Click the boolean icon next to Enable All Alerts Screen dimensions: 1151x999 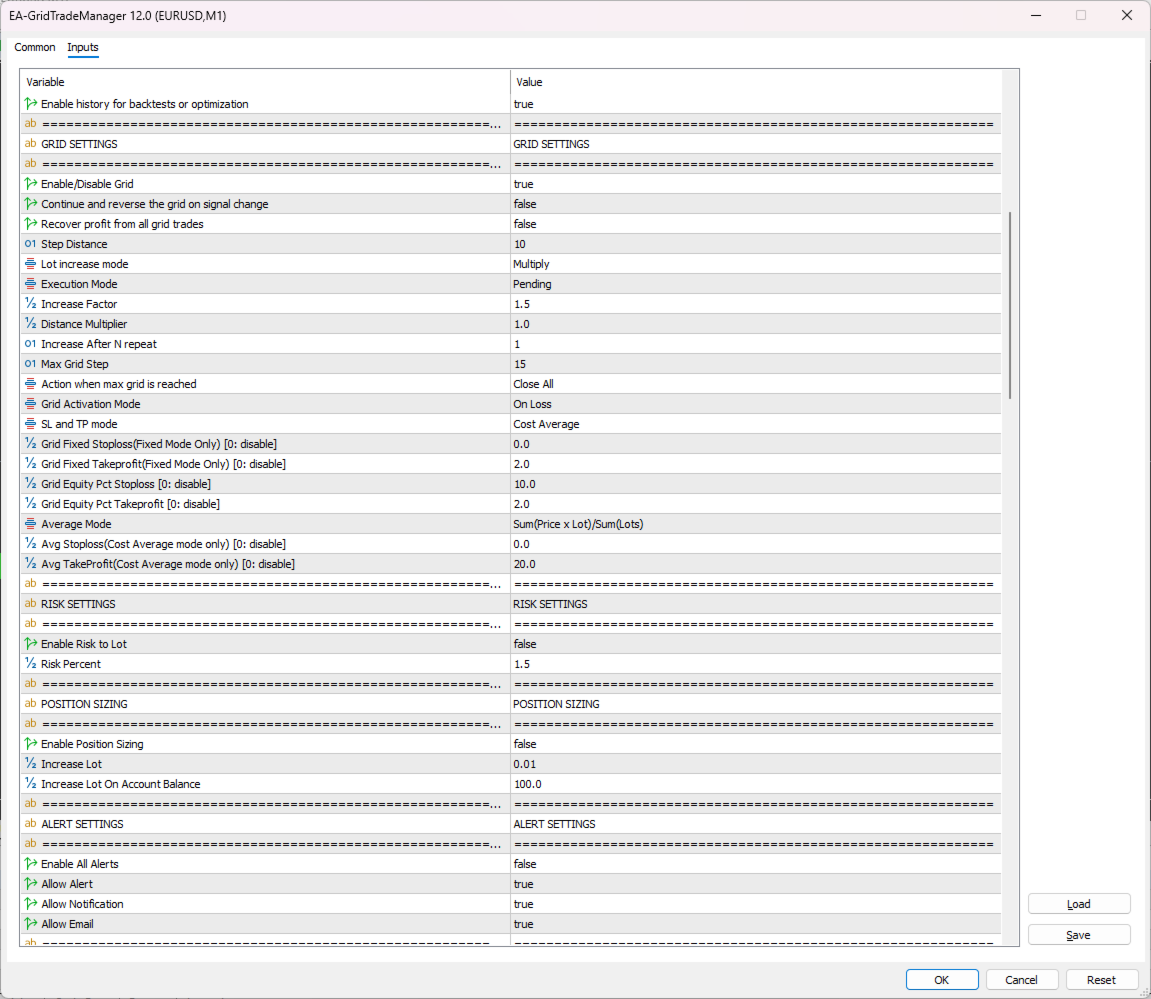pos(31,864)
